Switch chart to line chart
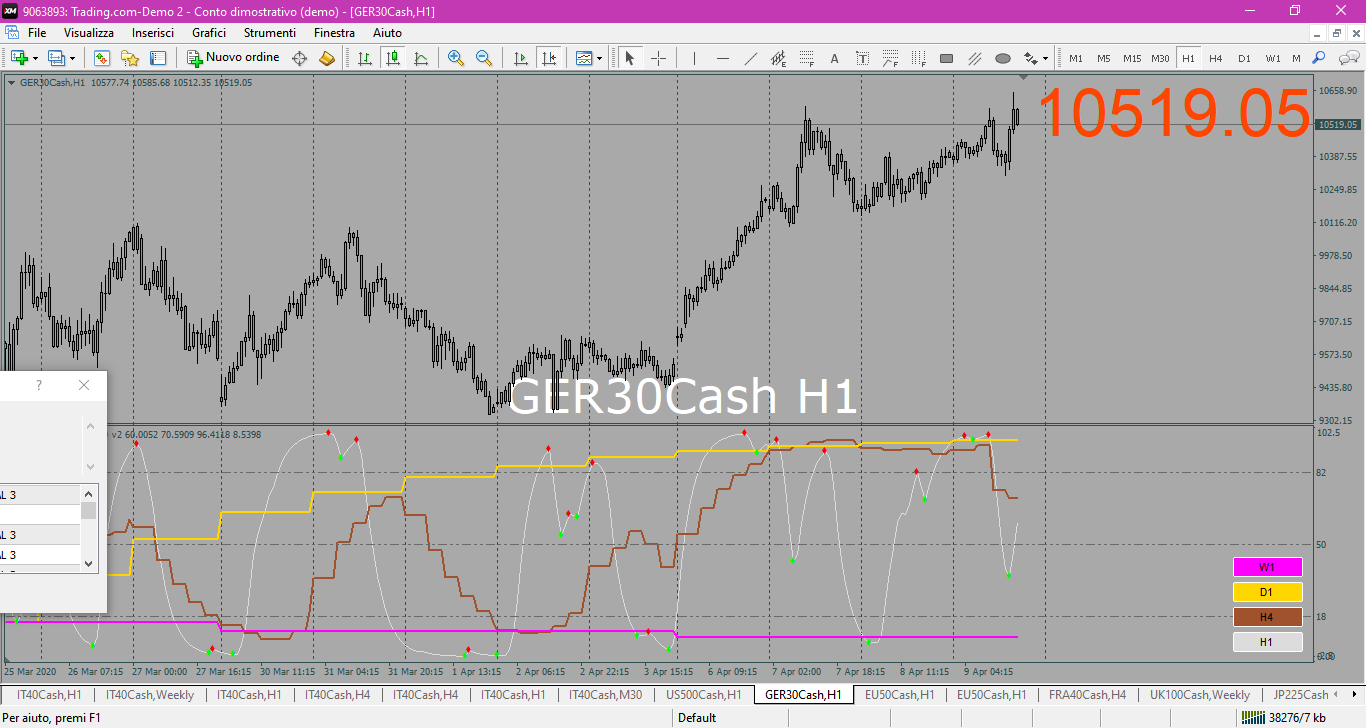The height and width of the screenshot is (728, 1366). 421,58
